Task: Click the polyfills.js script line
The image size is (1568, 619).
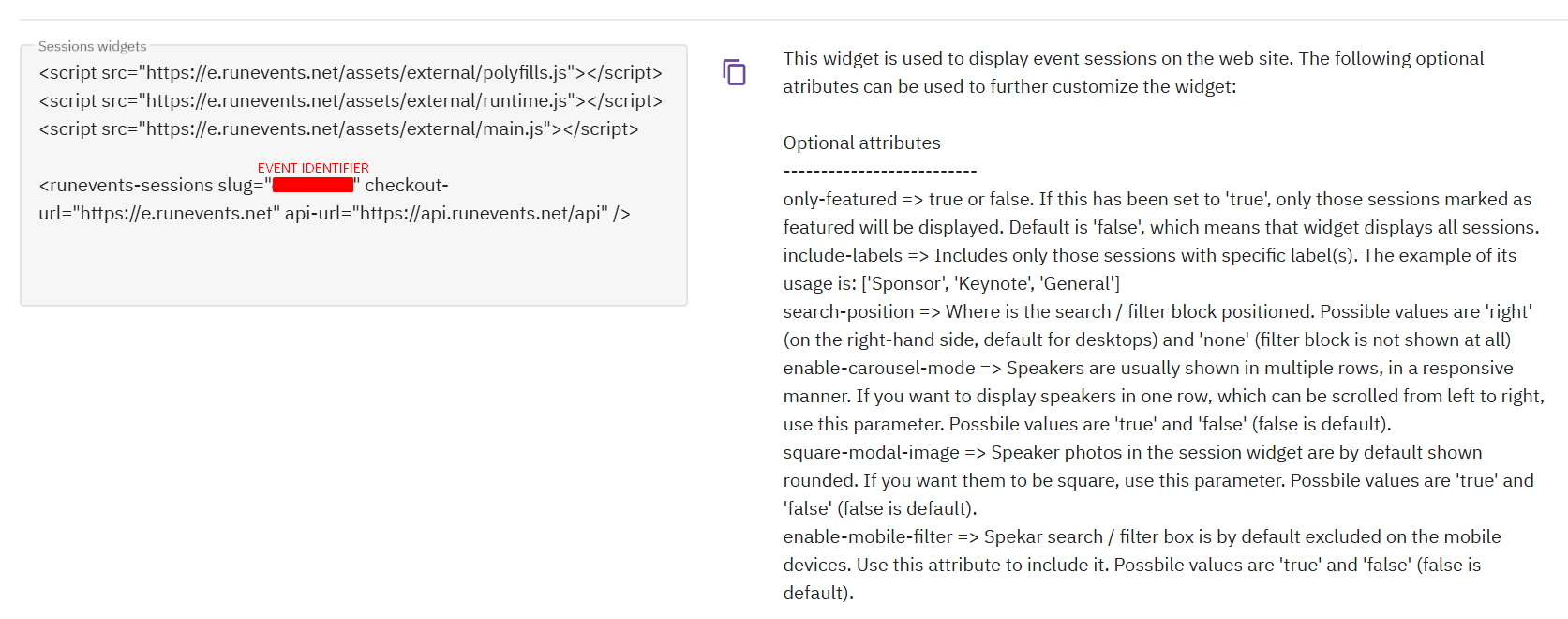Action: point(351,72)
